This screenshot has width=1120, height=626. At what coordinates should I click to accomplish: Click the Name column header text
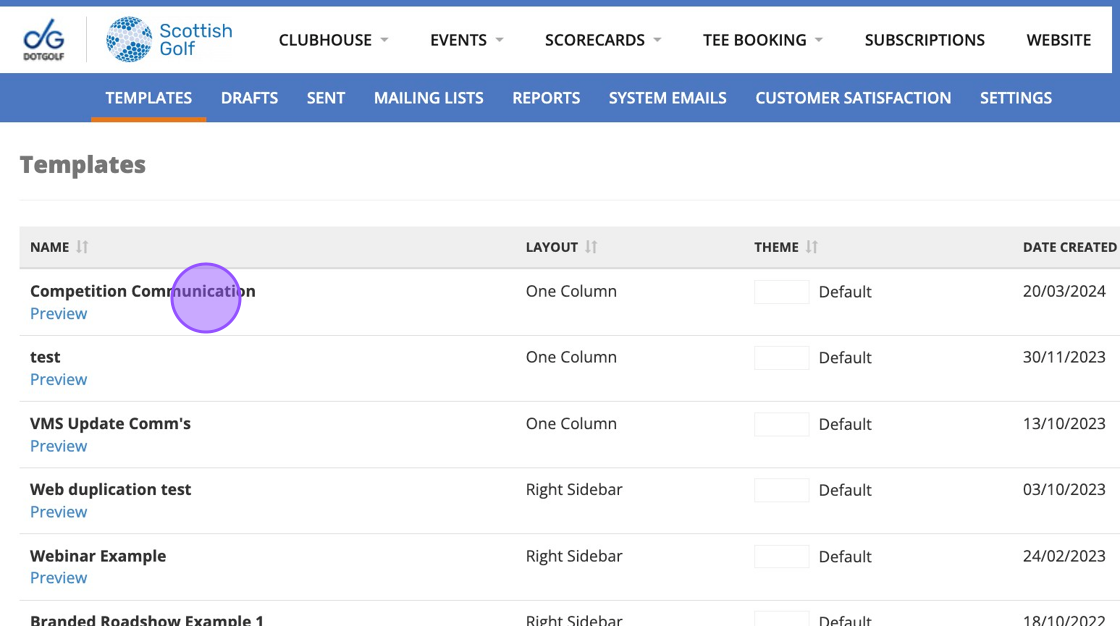[49, 247]
